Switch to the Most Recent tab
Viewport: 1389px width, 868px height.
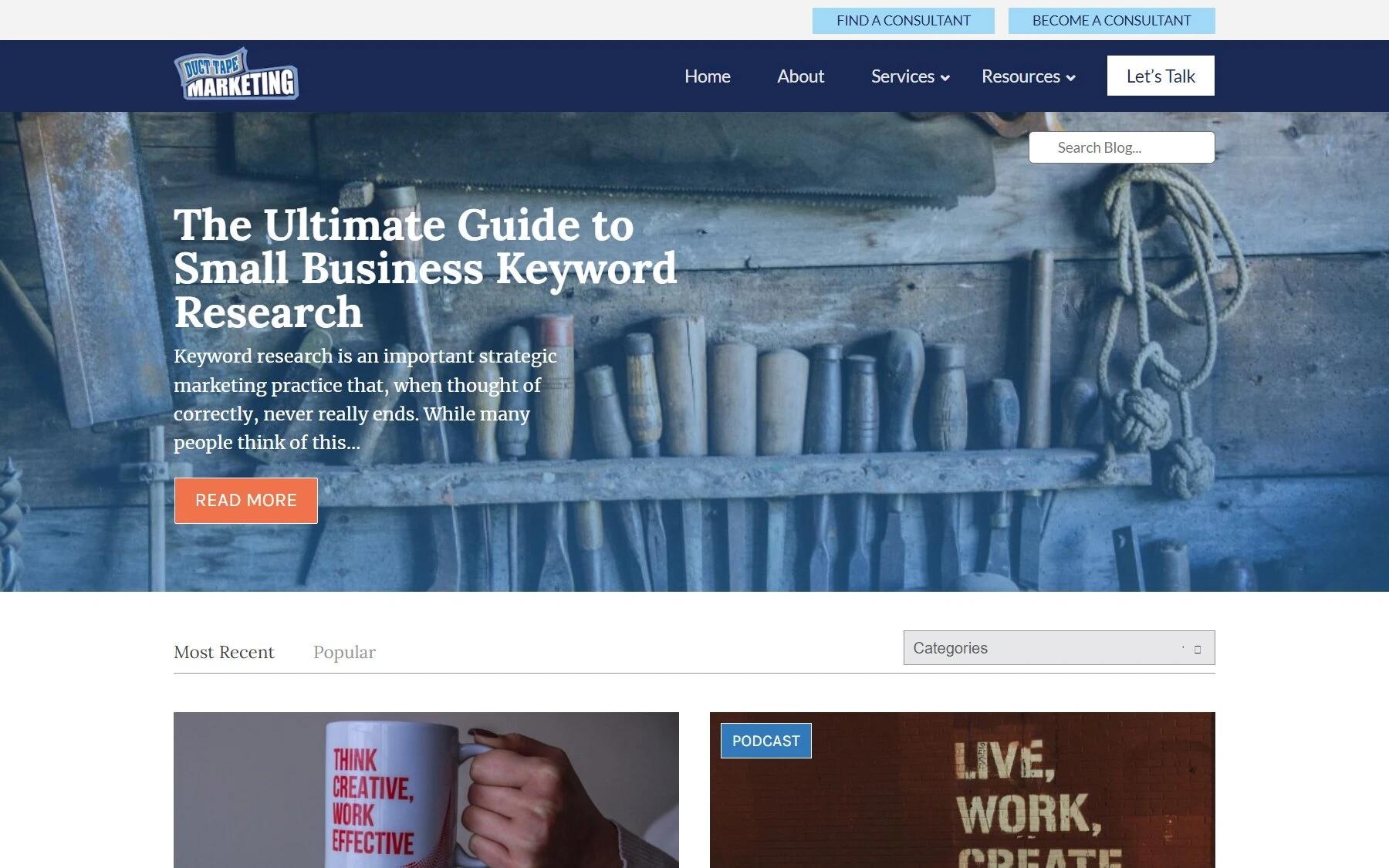point(224,652)
